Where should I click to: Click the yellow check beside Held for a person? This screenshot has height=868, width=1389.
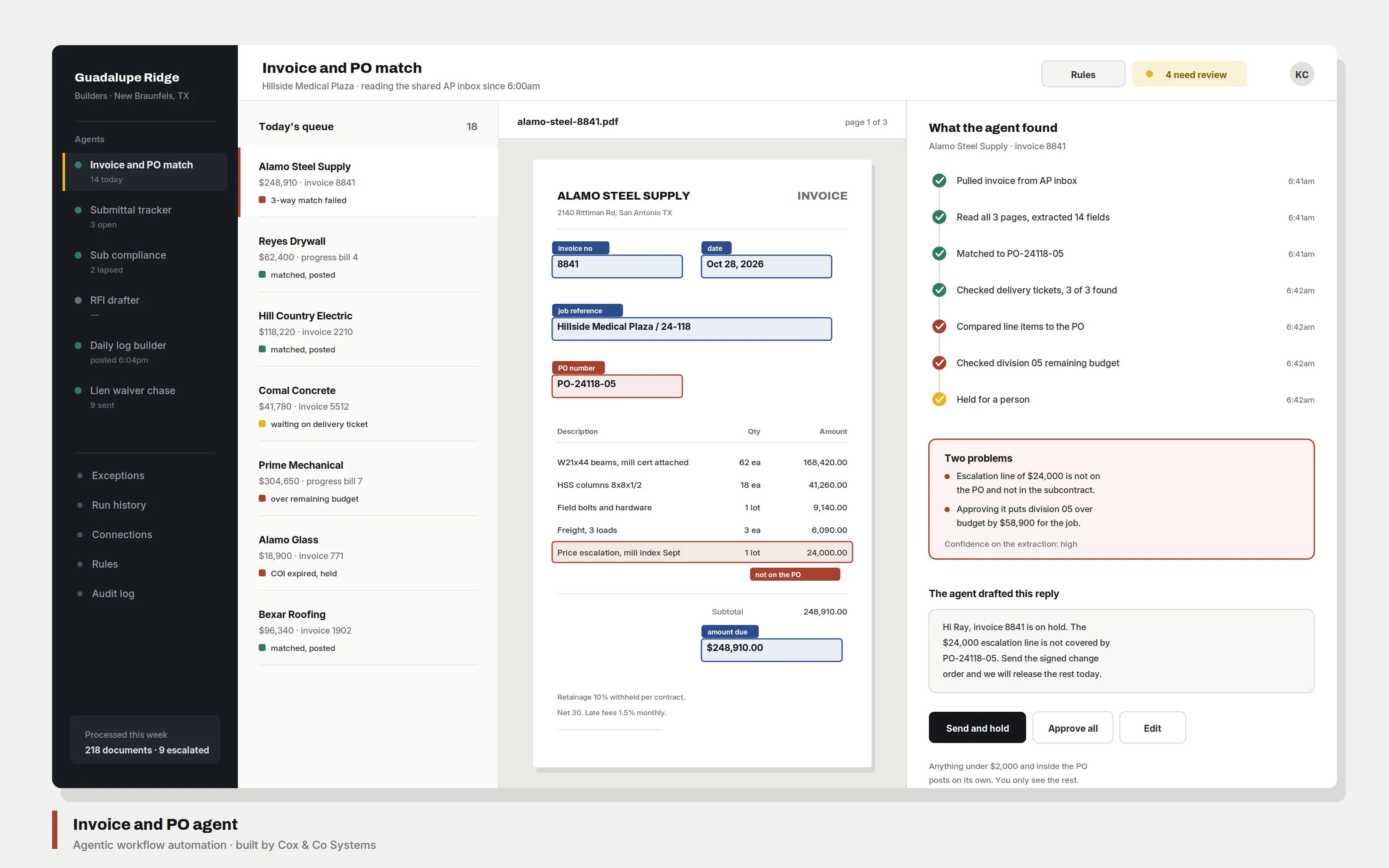[x=939, y=400]
